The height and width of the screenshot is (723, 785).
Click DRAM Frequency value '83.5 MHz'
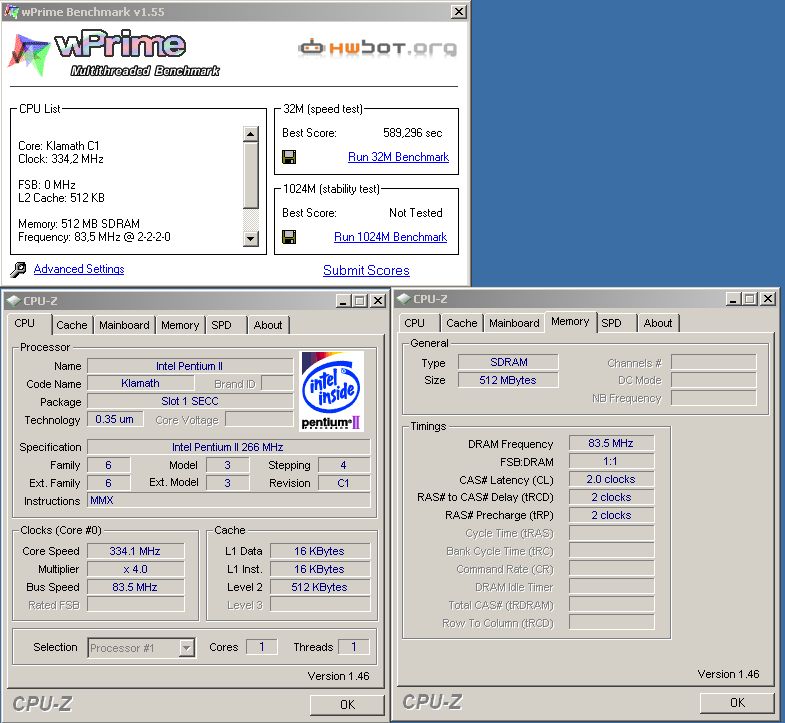click(x=611, y=443)
